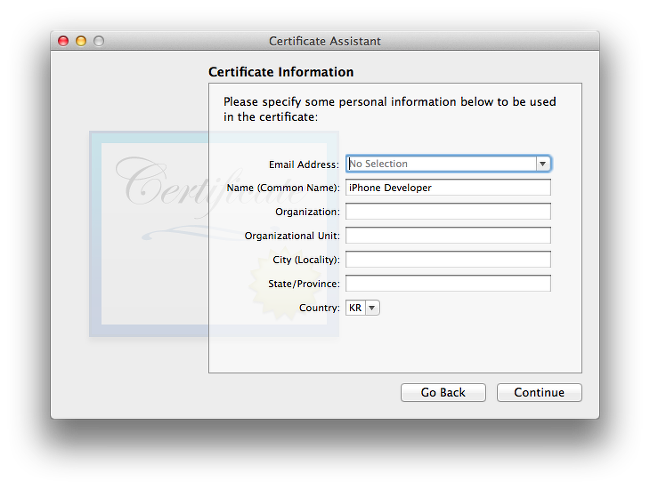Click the Country label text
Viewport: 650px width, 489px height.
tap(319, 308)
